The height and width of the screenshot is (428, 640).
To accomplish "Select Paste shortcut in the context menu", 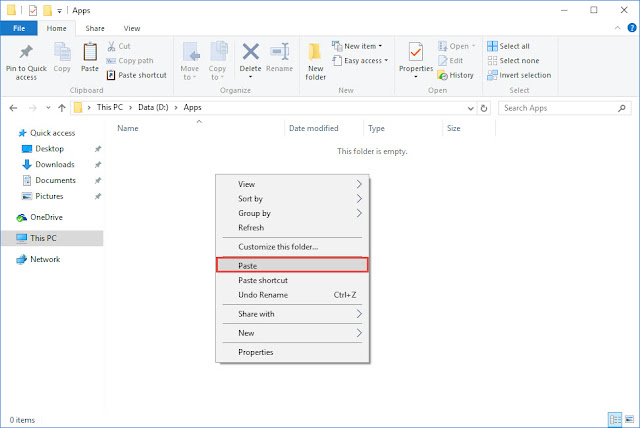I will tap(293, 280).
